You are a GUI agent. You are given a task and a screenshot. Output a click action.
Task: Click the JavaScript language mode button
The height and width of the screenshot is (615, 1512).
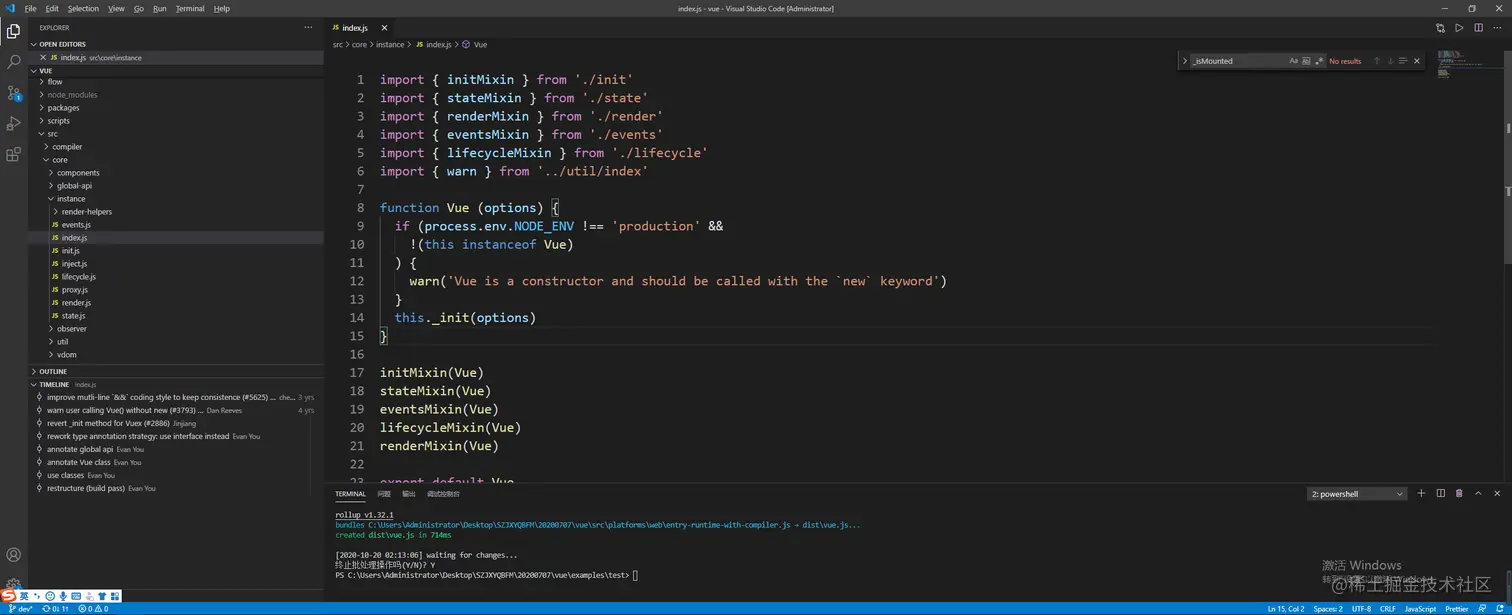[x=1420, y=608]
